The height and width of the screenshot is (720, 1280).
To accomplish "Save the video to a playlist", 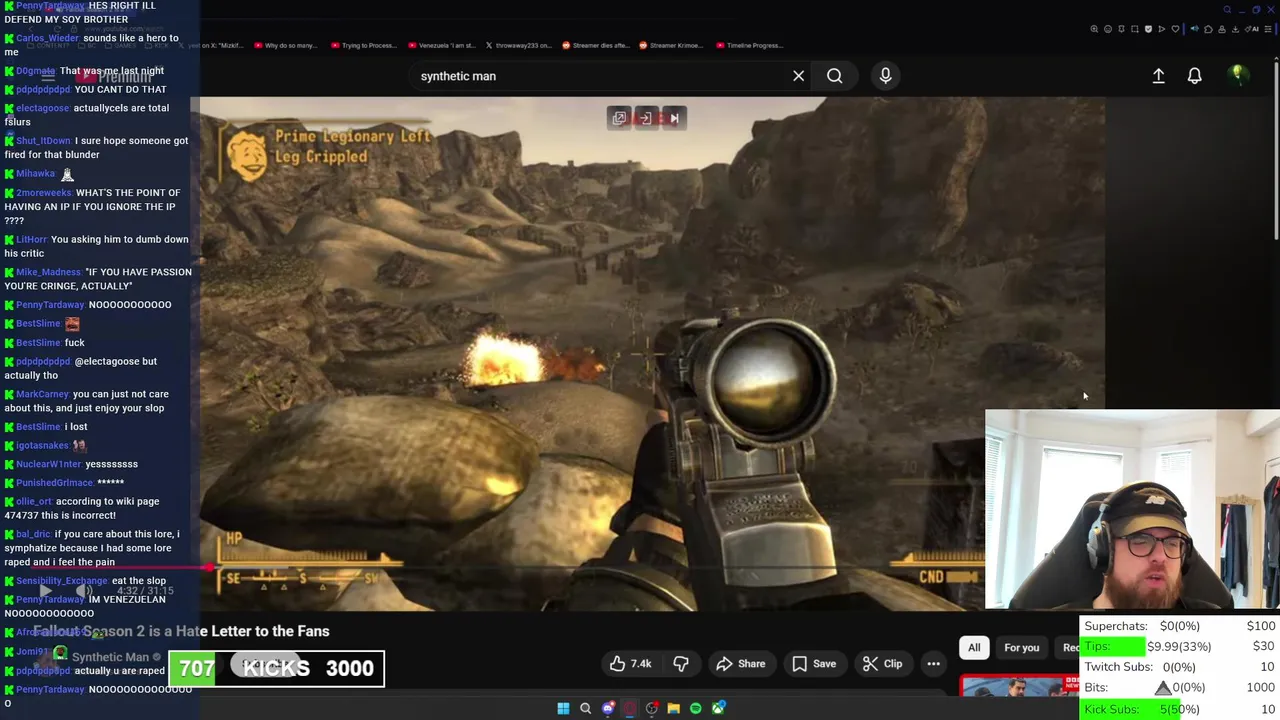I will [814, 664].
